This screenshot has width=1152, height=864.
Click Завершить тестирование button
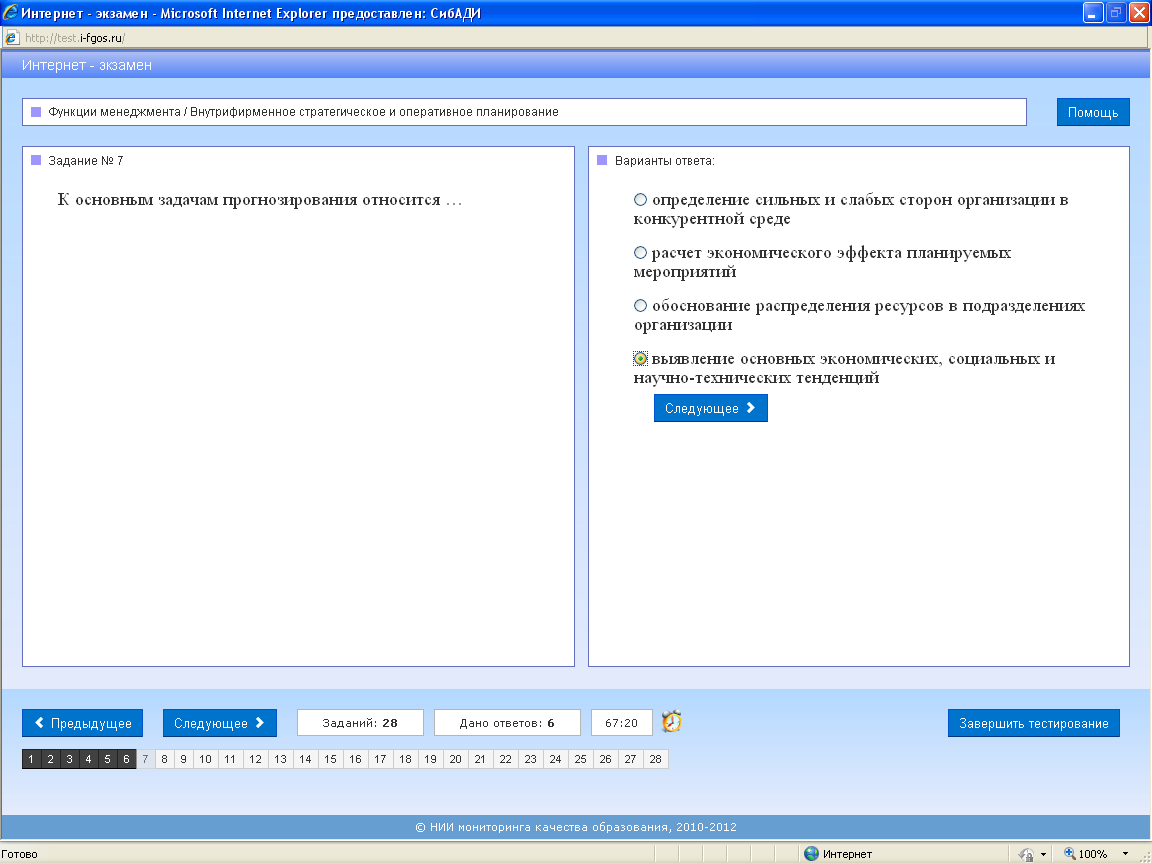coord(1034,723)
